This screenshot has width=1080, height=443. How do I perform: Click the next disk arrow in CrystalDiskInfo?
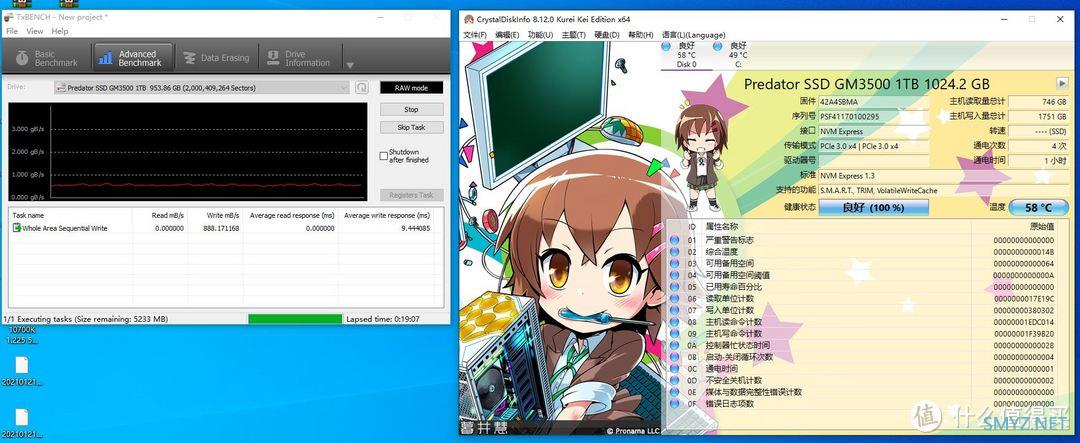click(x=1061, y=83)
